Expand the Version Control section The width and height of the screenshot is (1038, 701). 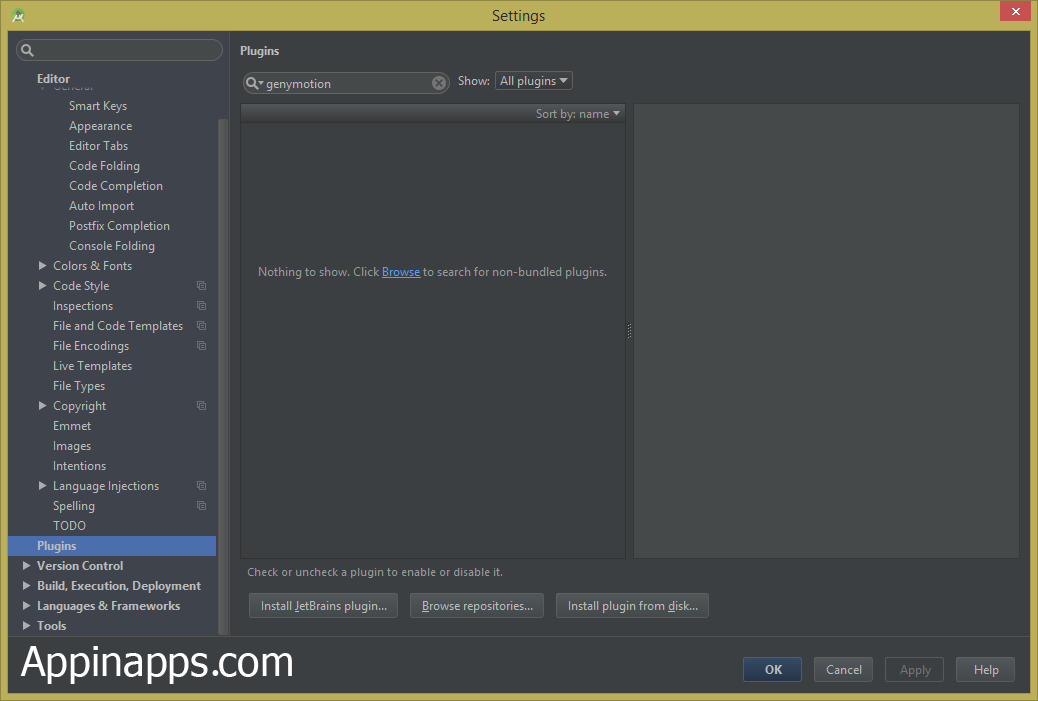point(26,565)
